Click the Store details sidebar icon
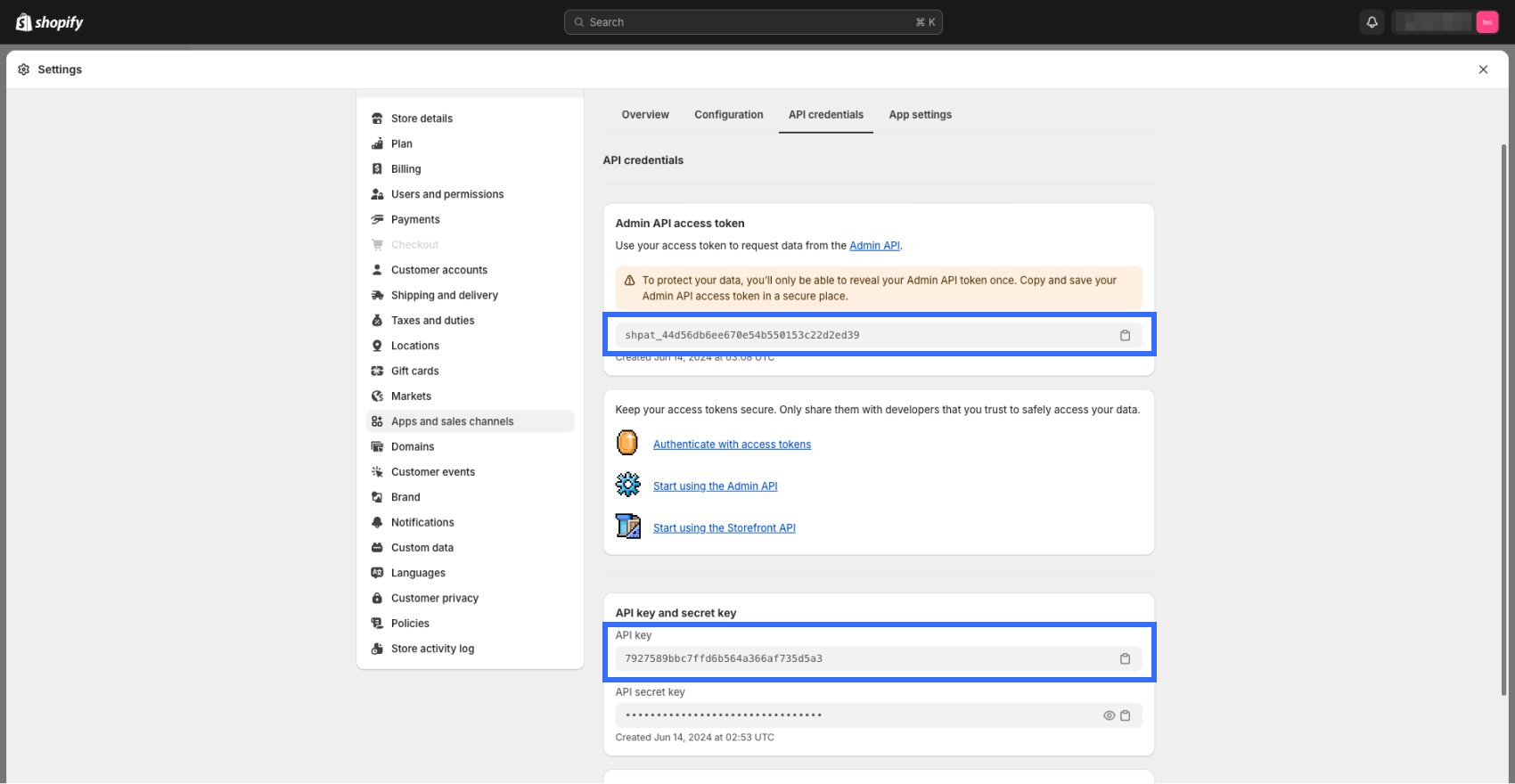This screenshot has width=1515, height=784. pos(377,118)
